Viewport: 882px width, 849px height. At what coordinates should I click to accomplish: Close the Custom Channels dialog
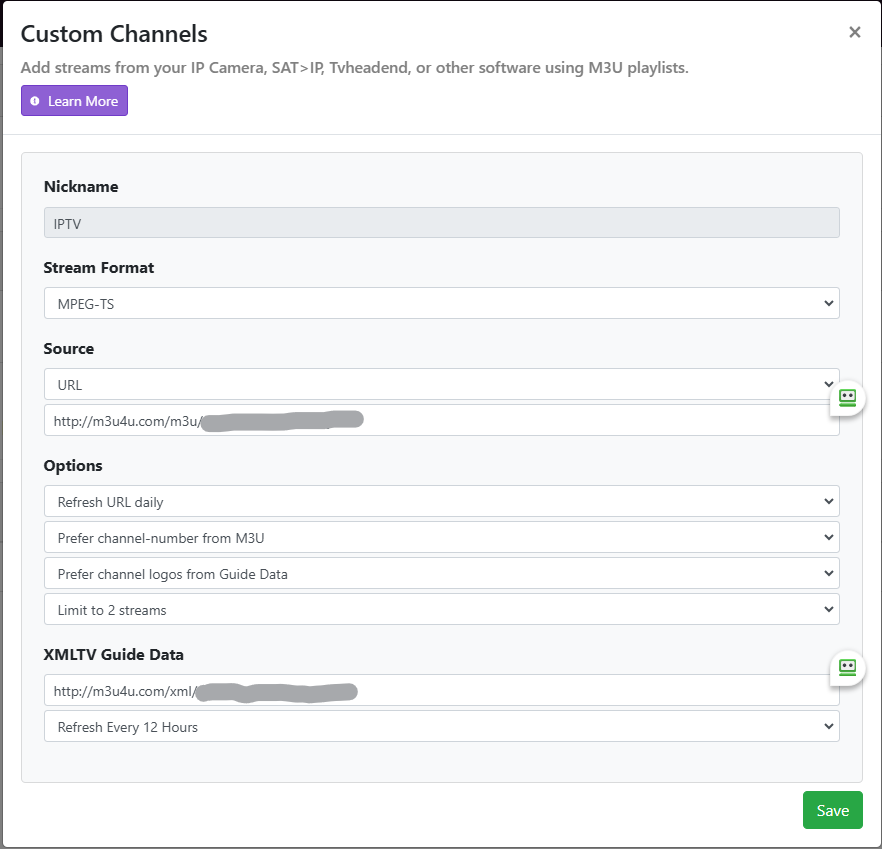[854, 32]
